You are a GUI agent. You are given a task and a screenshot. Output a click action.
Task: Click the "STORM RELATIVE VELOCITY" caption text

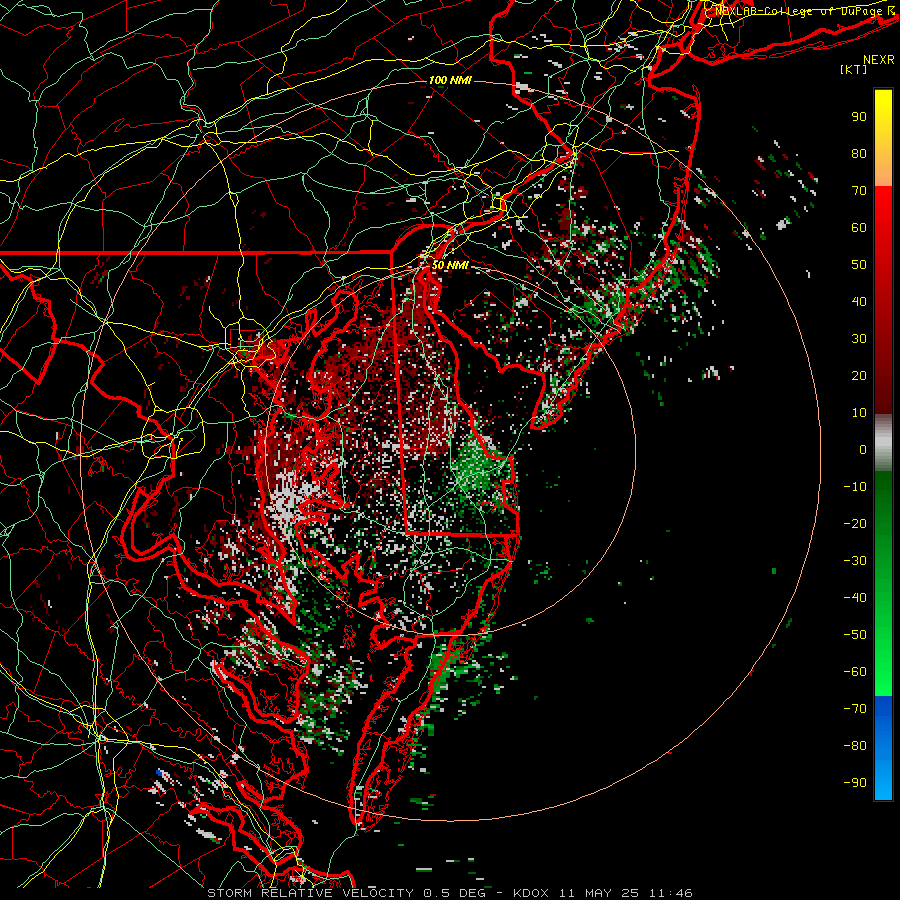(x=310, y=893)
